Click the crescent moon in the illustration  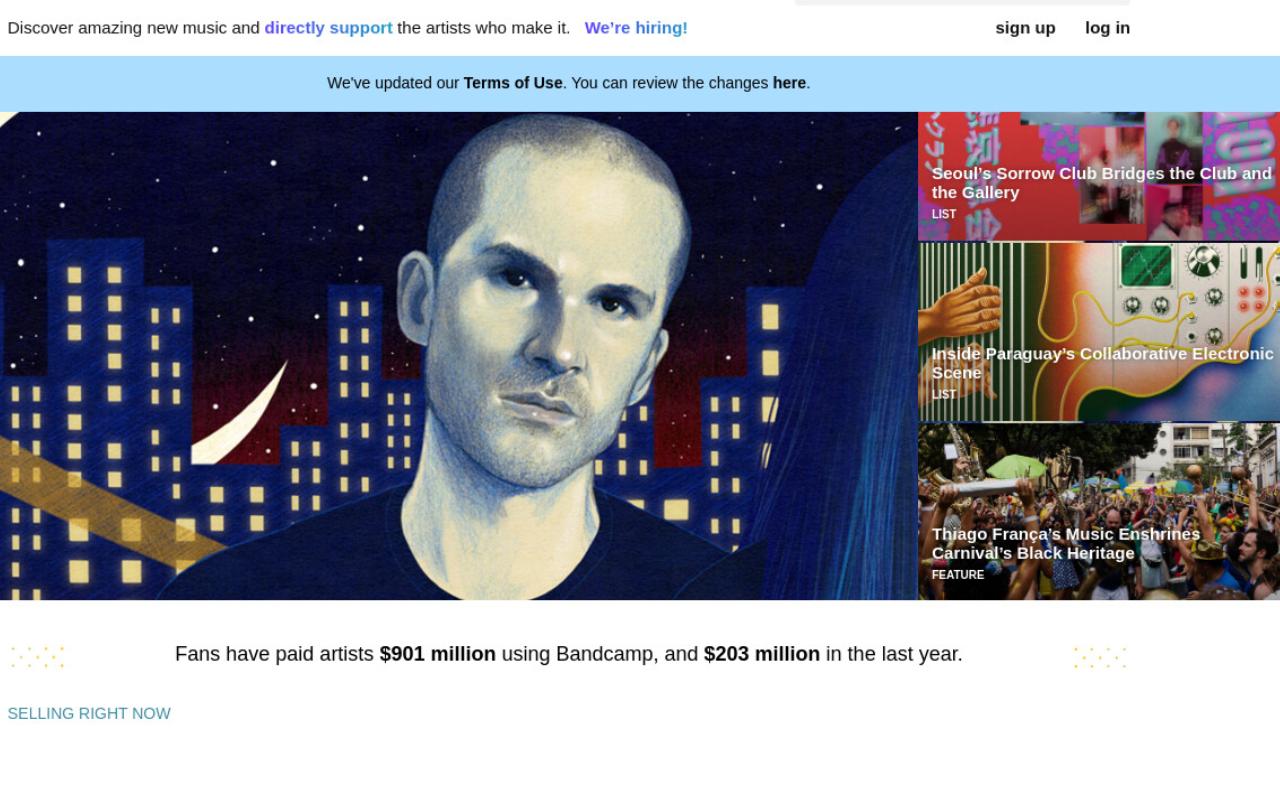tap(240, 415)
